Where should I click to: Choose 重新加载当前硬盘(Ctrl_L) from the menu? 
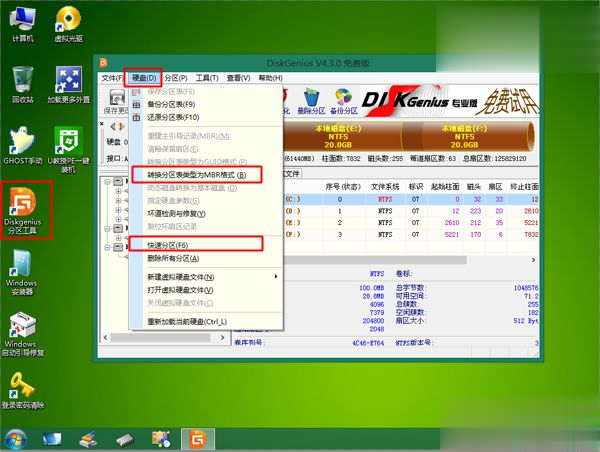point(207,322)
